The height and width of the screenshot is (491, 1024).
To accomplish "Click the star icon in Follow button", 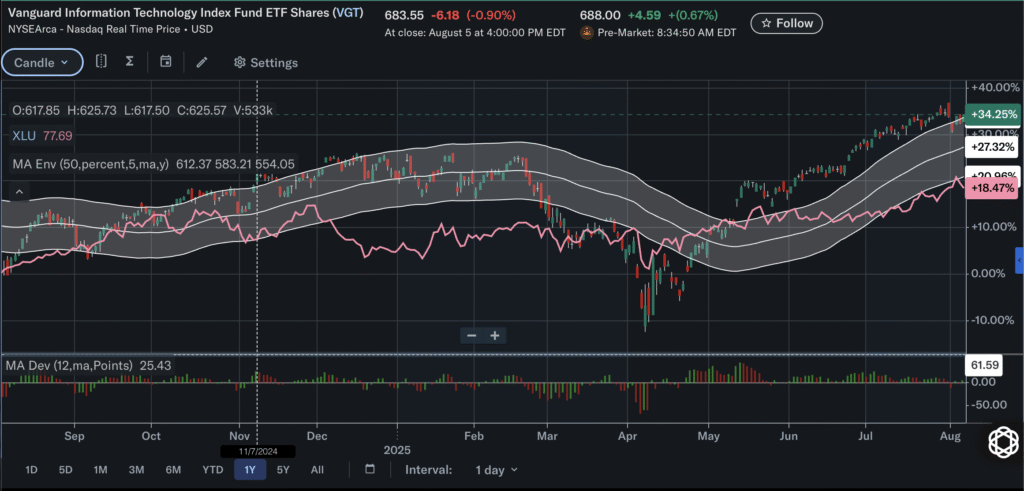I will point(766,24).
